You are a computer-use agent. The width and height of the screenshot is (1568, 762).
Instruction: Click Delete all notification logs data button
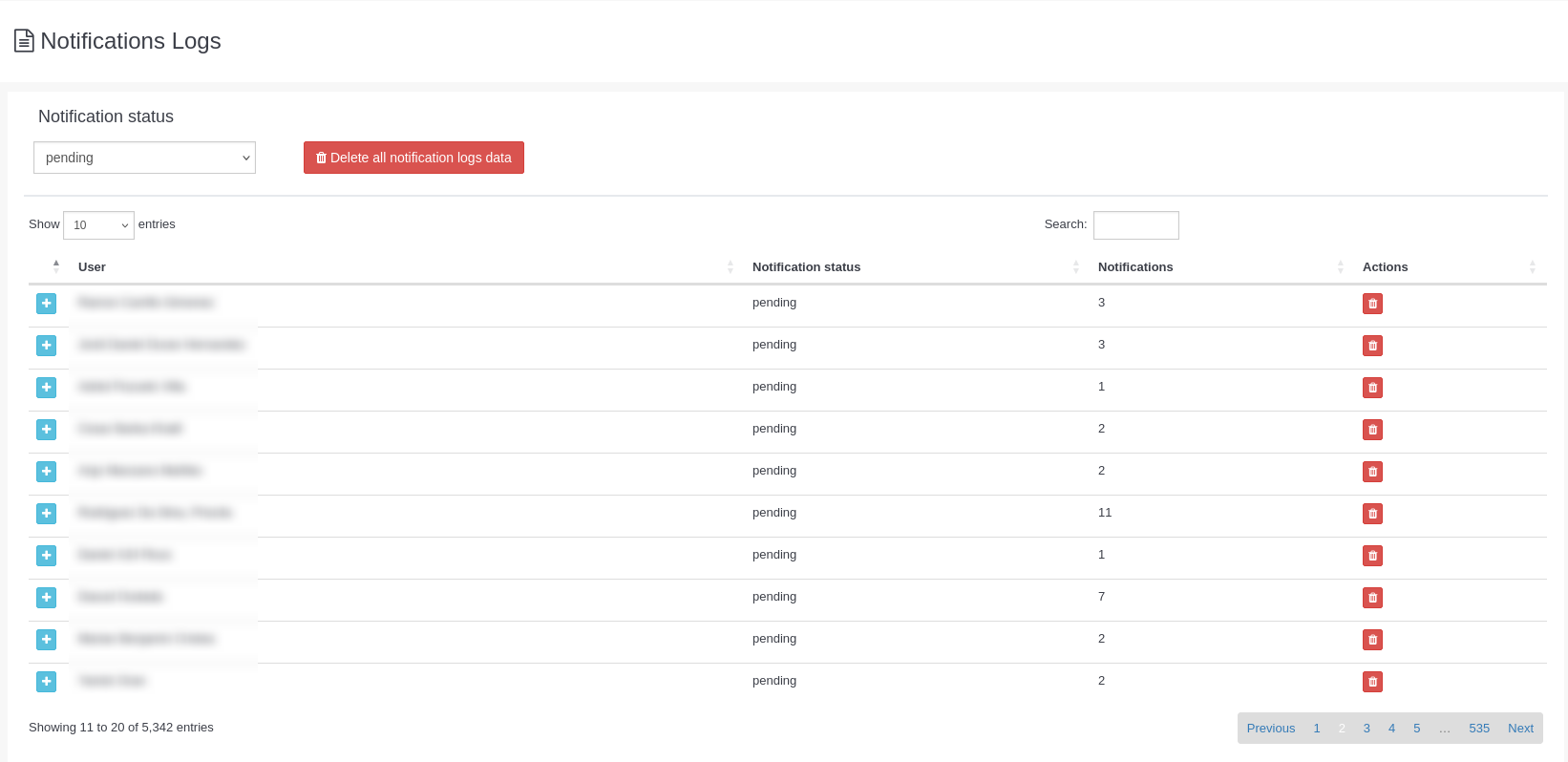point(413,158)
